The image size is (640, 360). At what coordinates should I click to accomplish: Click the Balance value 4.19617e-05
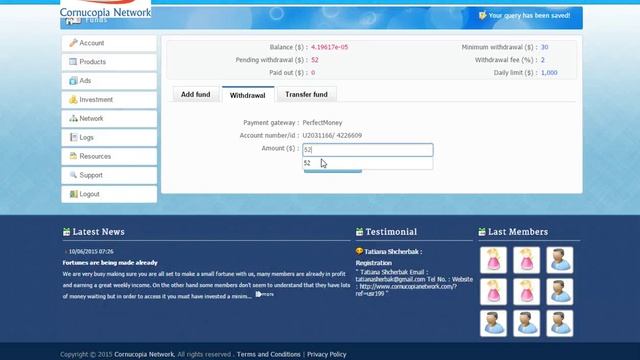329,47
